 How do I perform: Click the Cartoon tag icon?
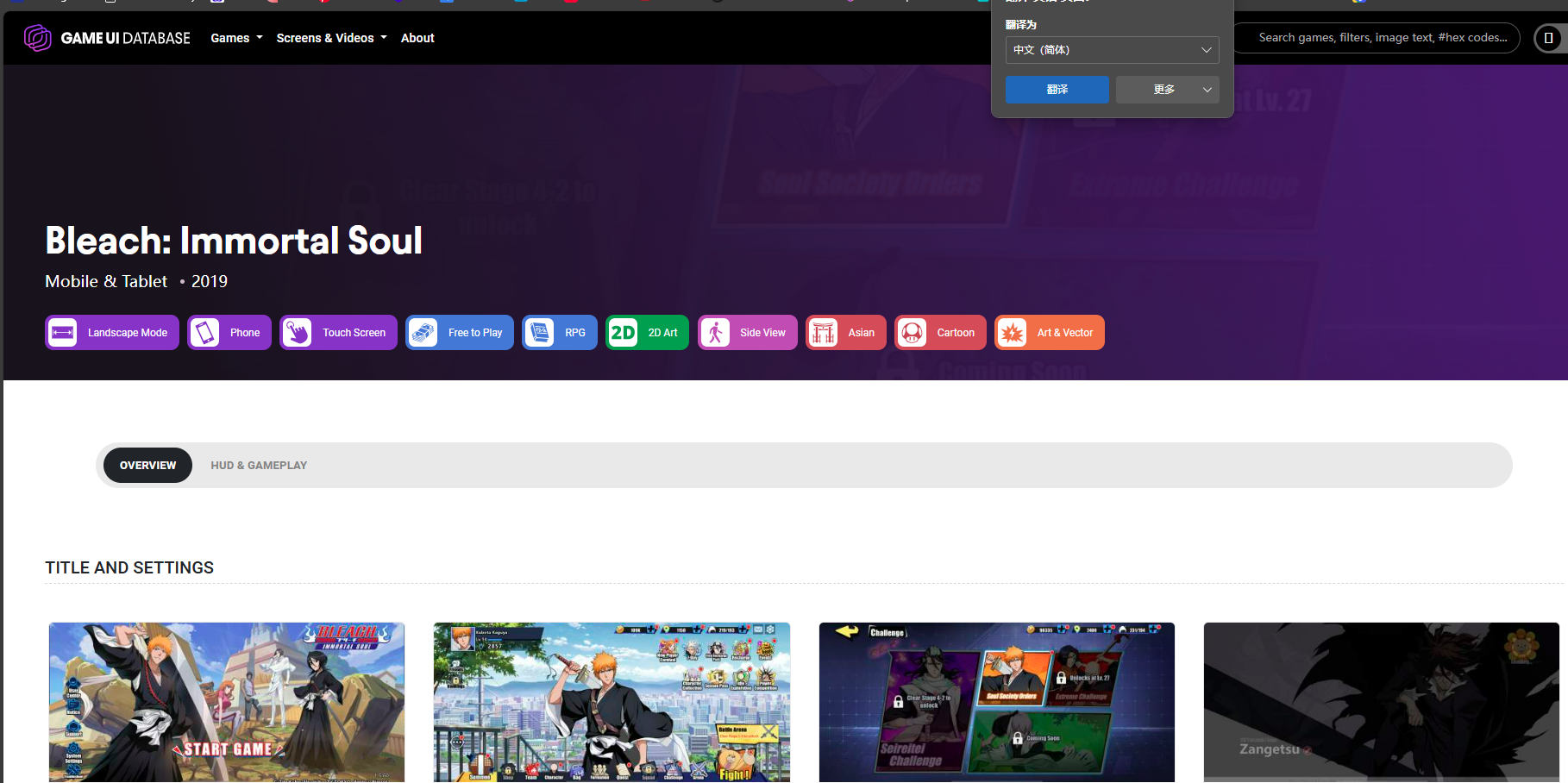(x=913, y=333)
